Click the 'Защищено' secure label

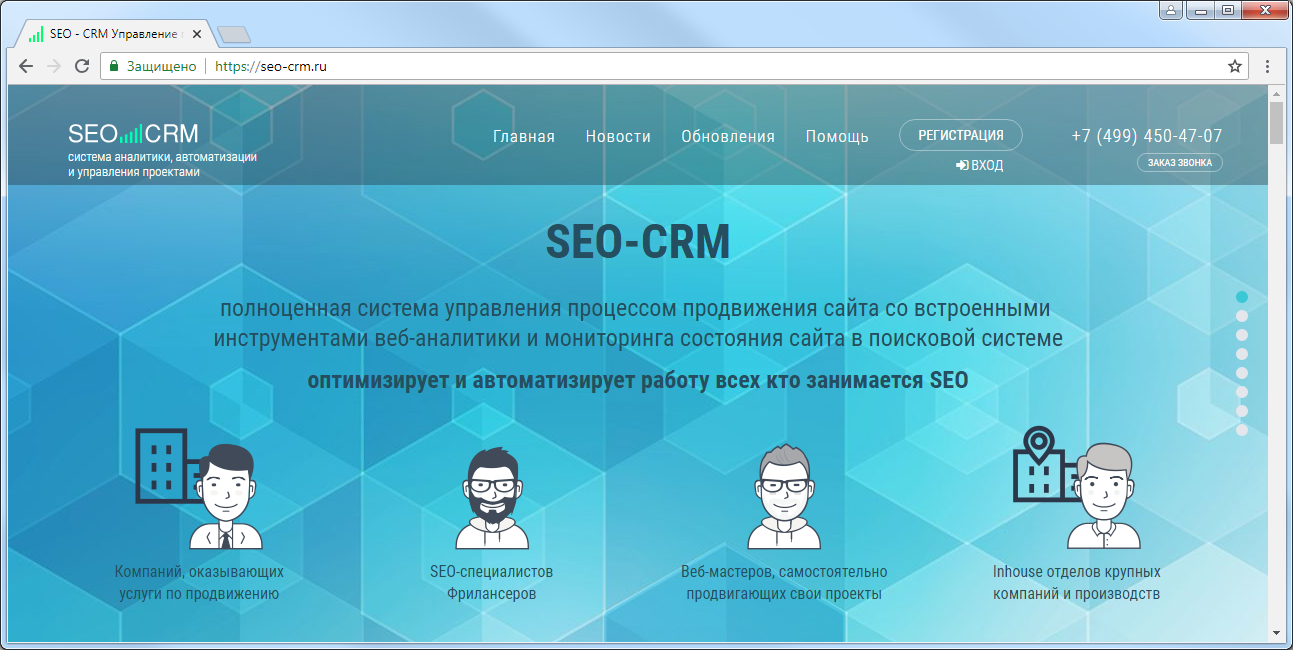tap(161, 67)
